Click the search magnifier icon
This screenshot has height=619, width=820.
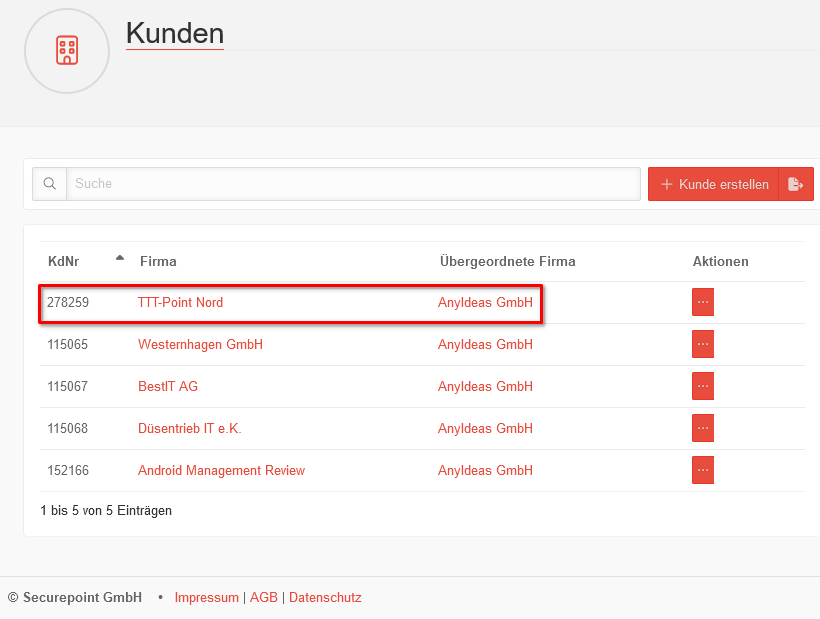[x=49, y=184]
